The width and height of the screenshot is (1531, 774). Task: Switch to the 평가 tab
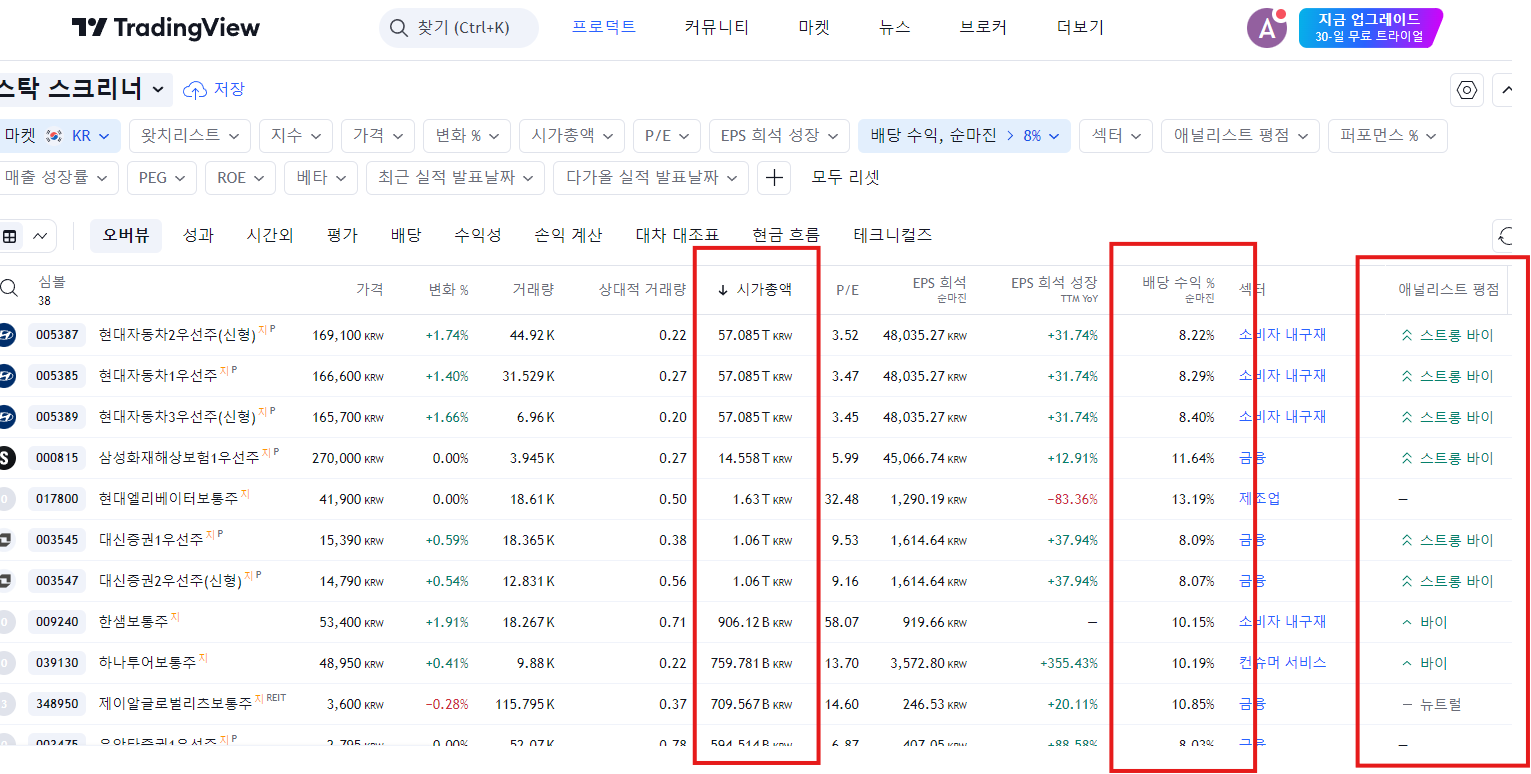tap(342, 236)
